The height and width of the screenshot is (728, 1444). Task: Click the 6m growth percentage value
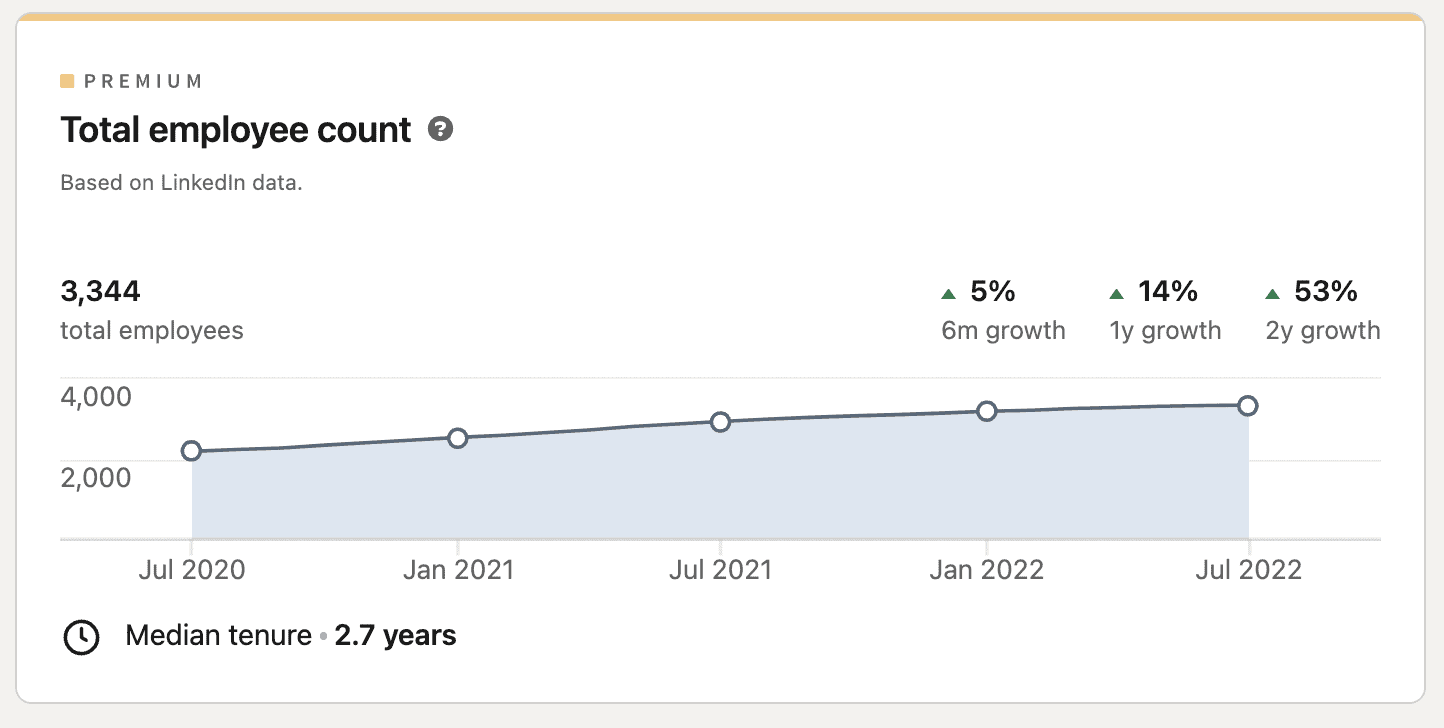point(990,292)
